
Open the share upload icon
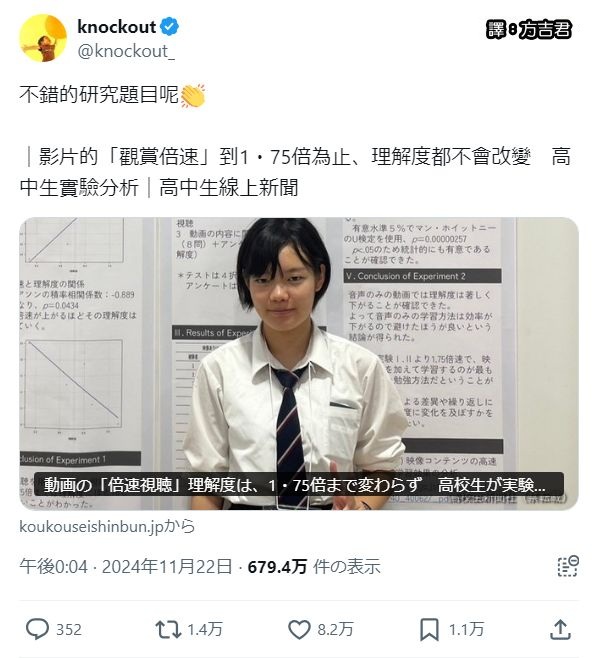click(x=560, y=629)
